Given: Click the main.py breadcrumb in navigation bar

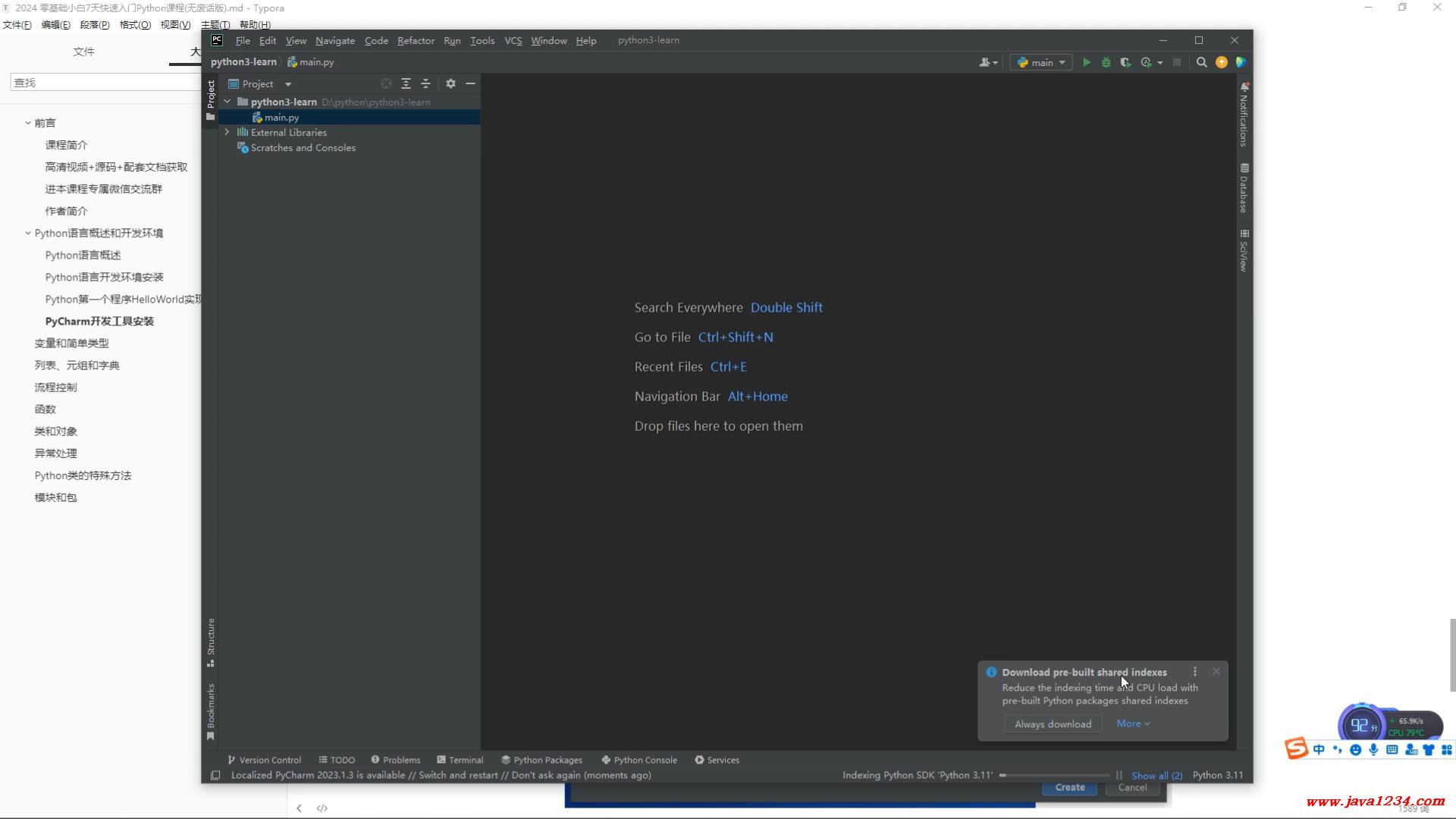Looking at the screenshot, I should click(x=311, y=62).
